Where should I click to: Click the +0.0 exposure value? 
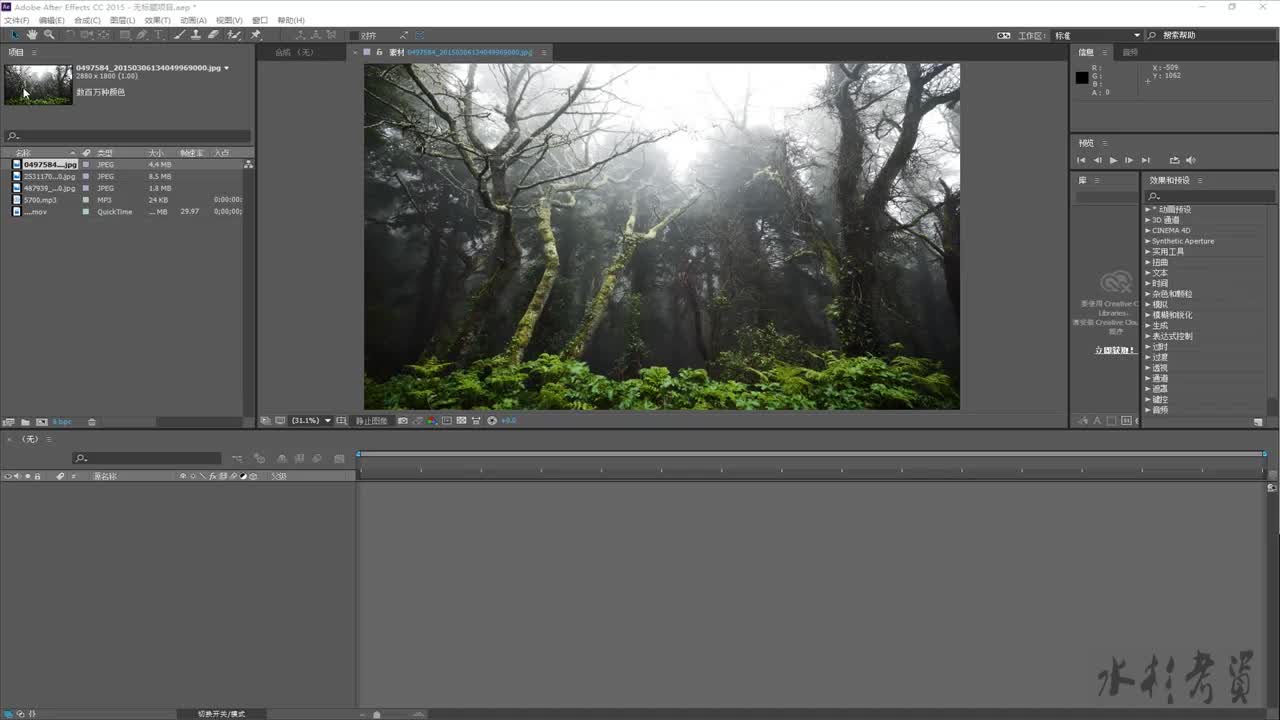[x=508, y=421]
